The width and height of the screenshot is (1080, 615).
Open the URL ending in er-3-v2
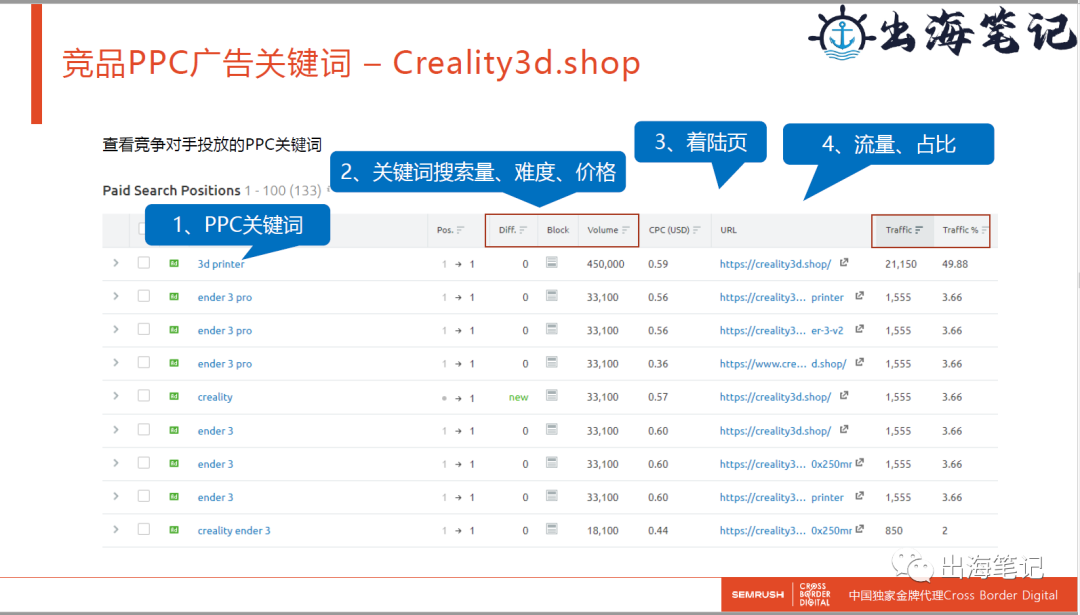(781, 331)
